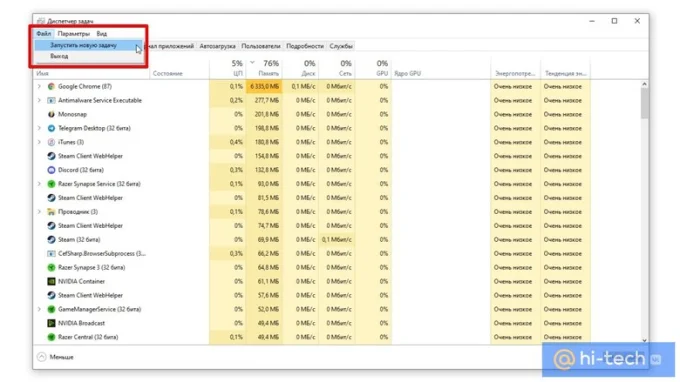
Task: Sort by the Сеть column header
Action: [337, 68]
